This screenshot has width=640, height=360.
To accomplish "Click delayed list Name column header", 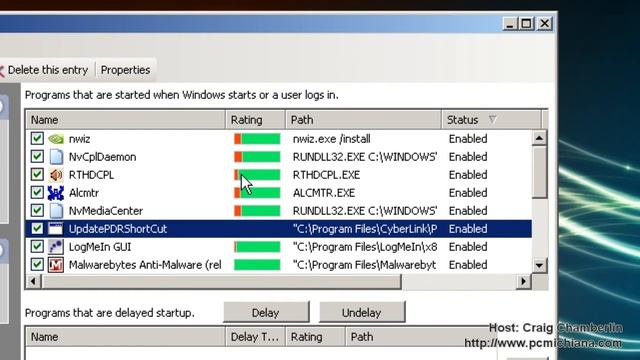I will coord(126,337).
